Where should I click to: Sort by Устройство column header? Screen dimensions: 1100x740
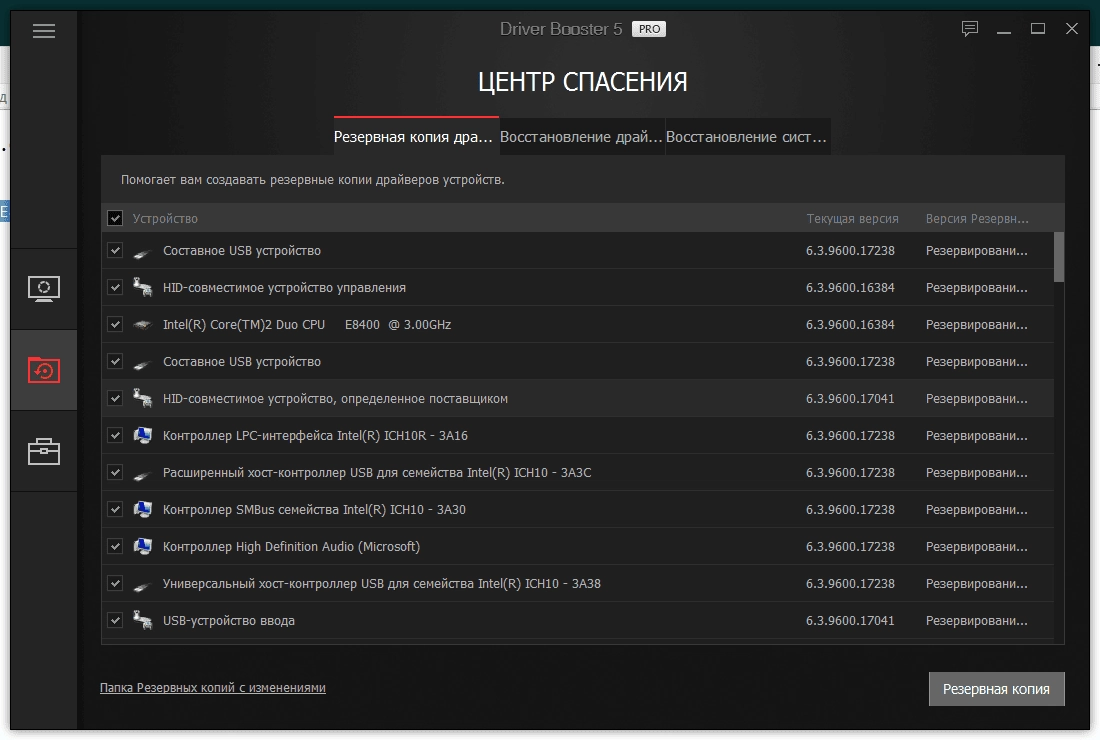(x=165, y=219)
